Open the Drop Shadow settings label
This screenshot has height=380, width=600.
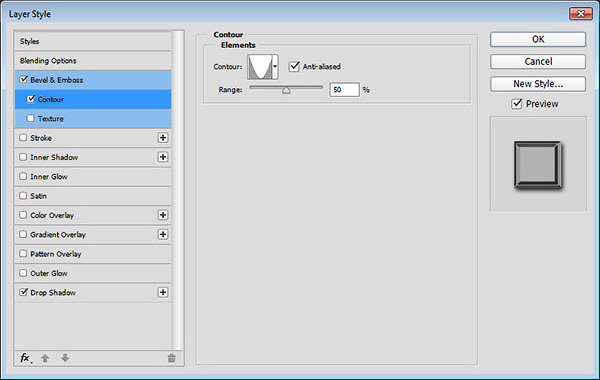pos(53,292)
